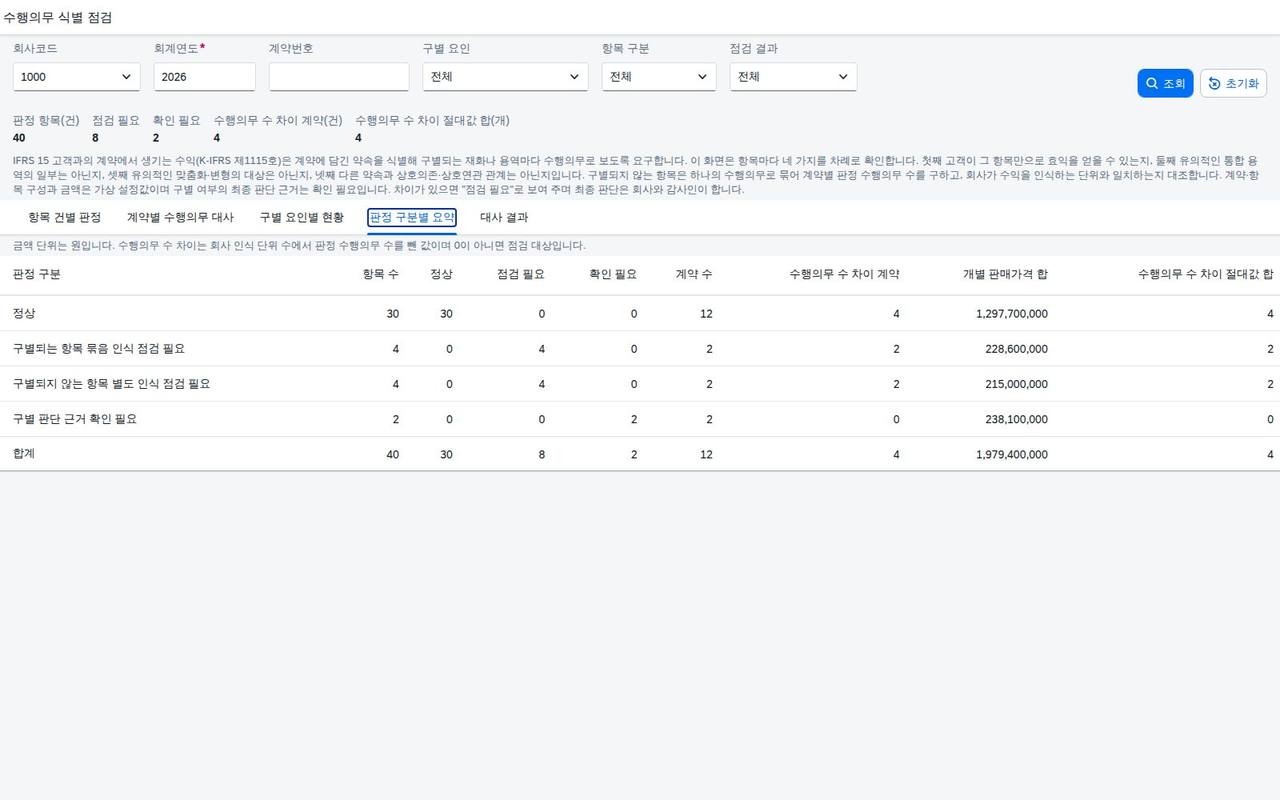Click the 개별 판매가격 합 column header

coord(1005,274)
